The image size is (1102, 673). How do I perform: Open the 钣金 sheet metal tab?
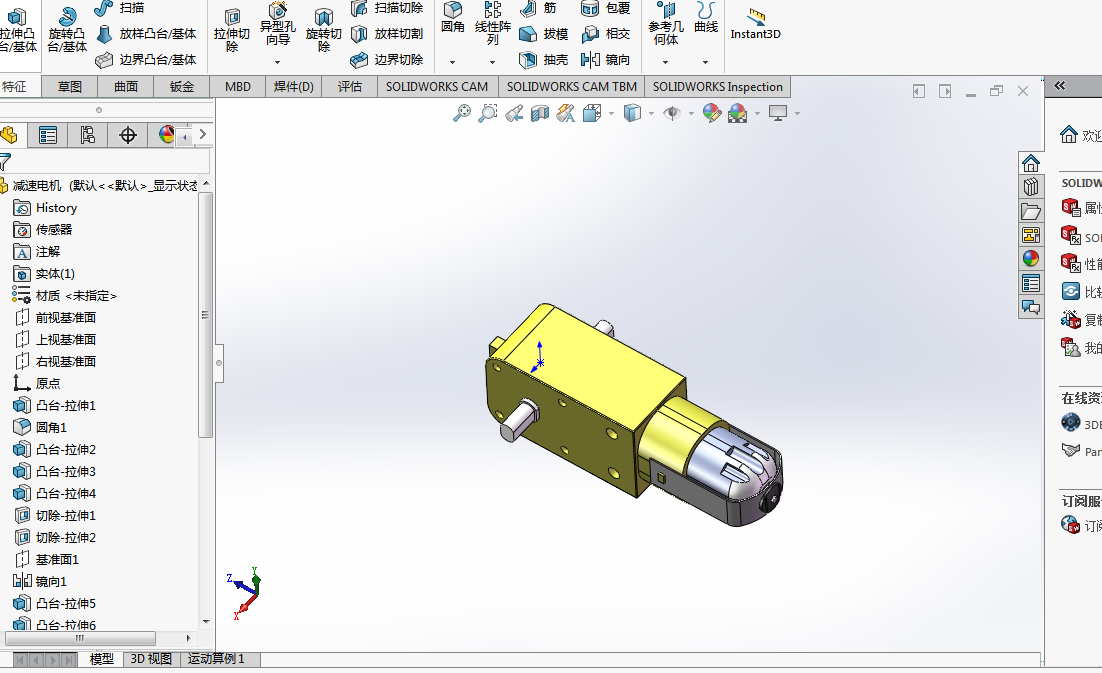click(181, 86)
